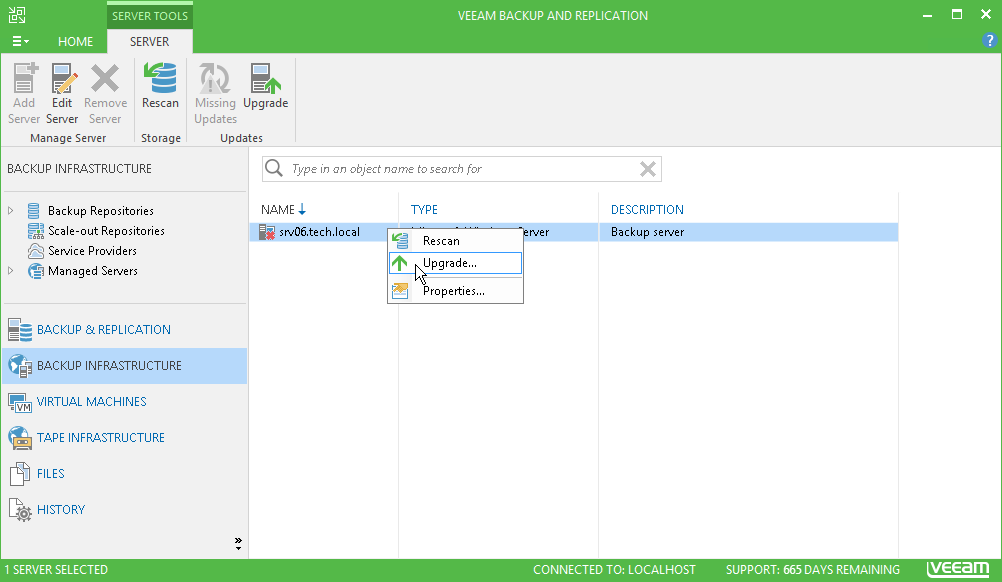Click '1 SERVER SELECTED' status text
Viewport: 1002px width, 582px height.
[56, 569]
